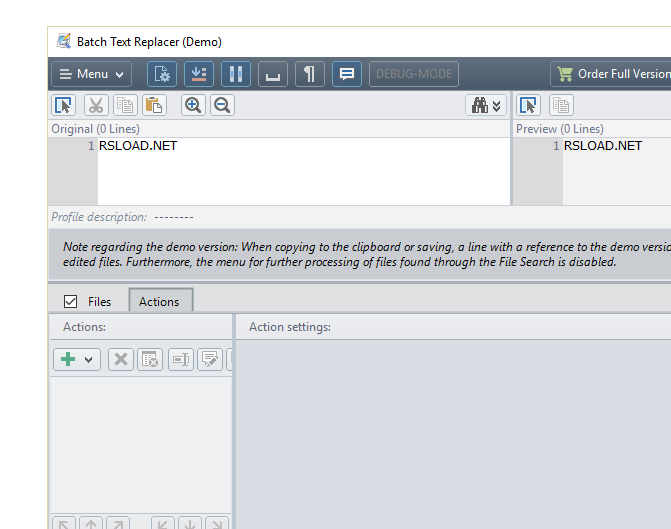Click move action to top arrow
671x529 pixels.
64,523
